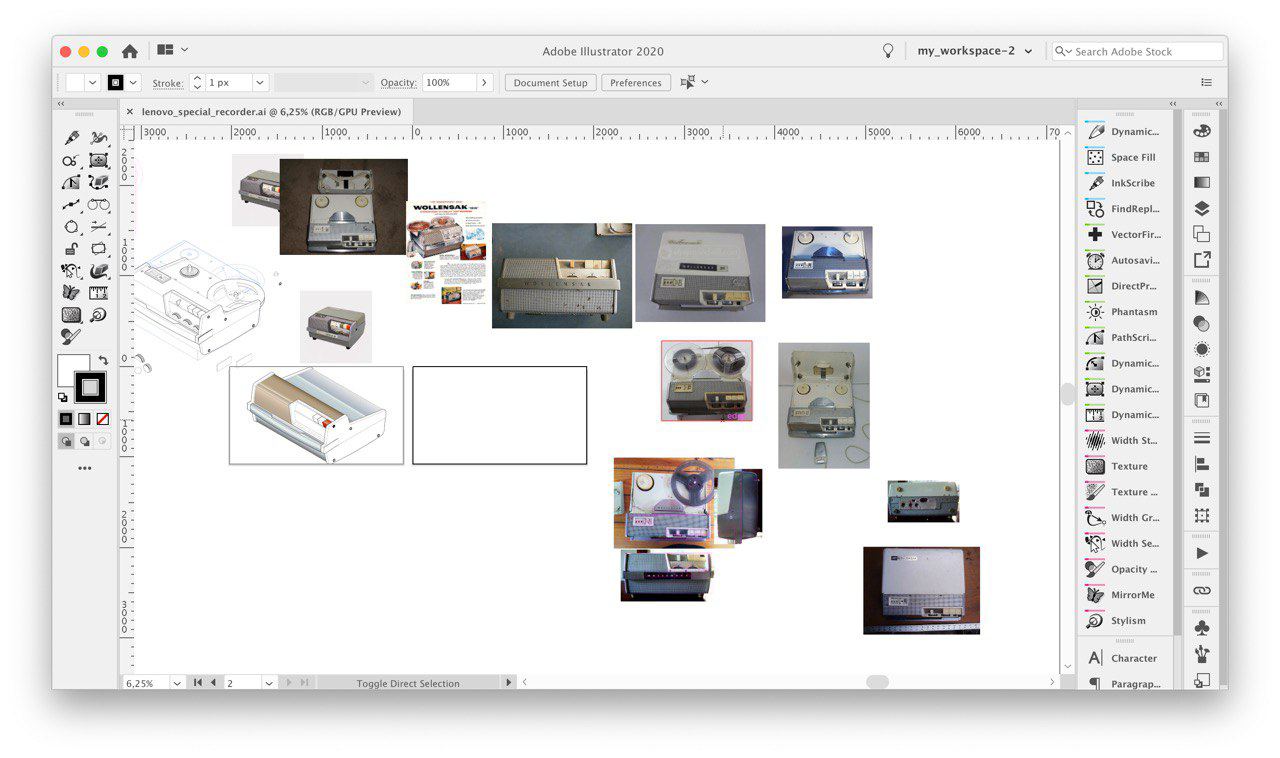
Task: Open the Links chain panel icon
Action: point(1202,591)
